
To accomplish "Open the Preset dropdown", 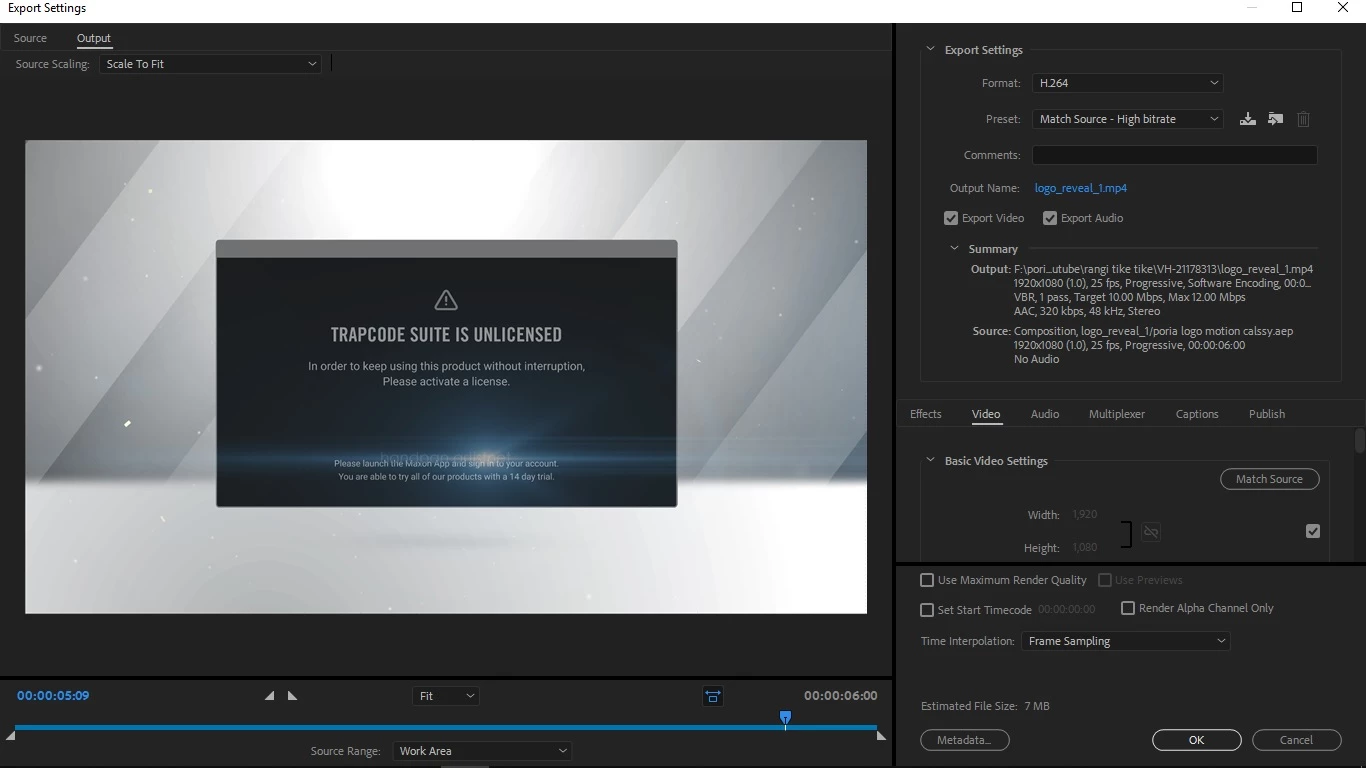I will point(1127,119).
